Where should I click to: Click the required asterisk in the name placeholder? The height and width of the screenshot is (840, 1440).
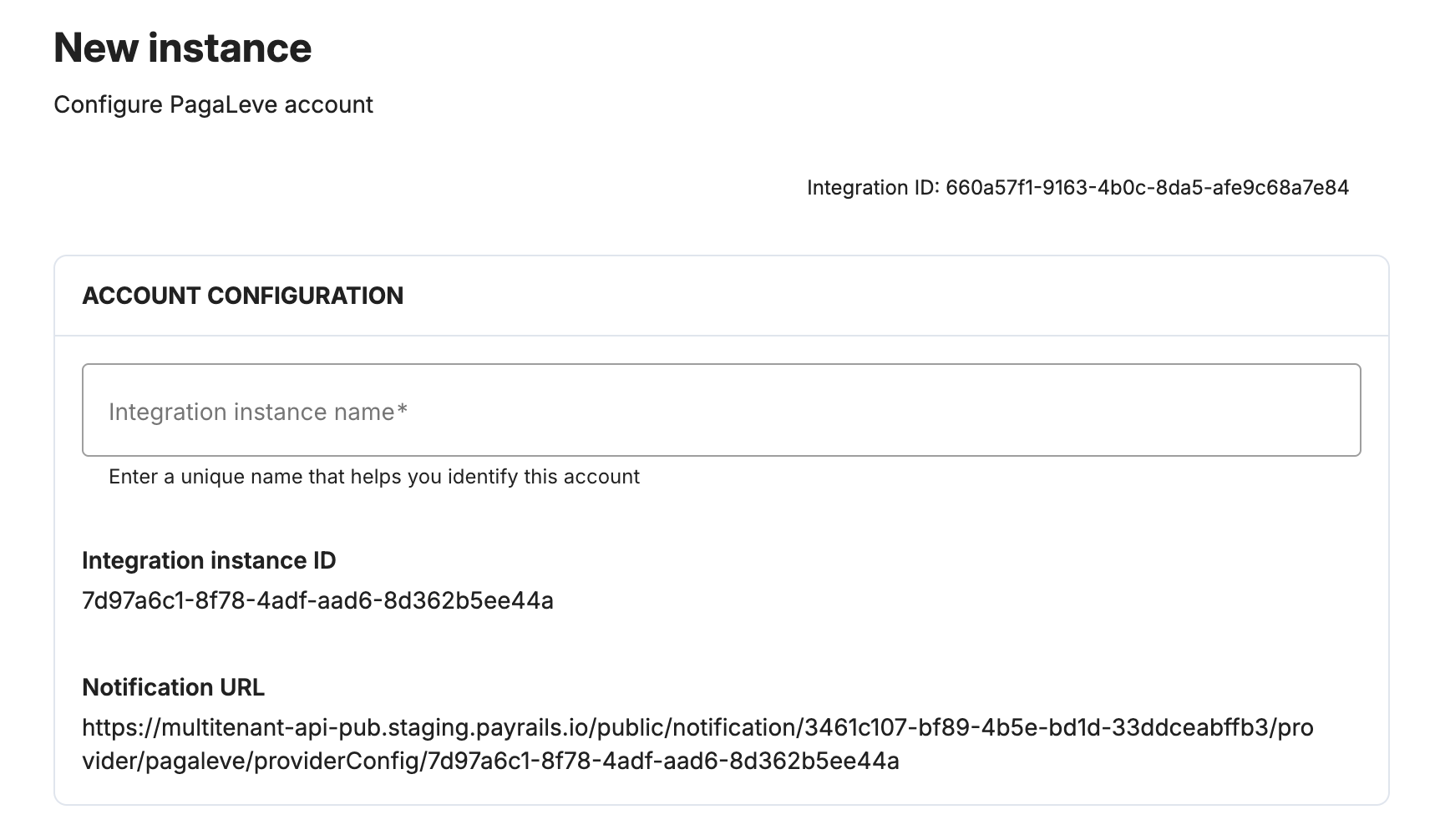pyautogui.click(x=403, y=410)
